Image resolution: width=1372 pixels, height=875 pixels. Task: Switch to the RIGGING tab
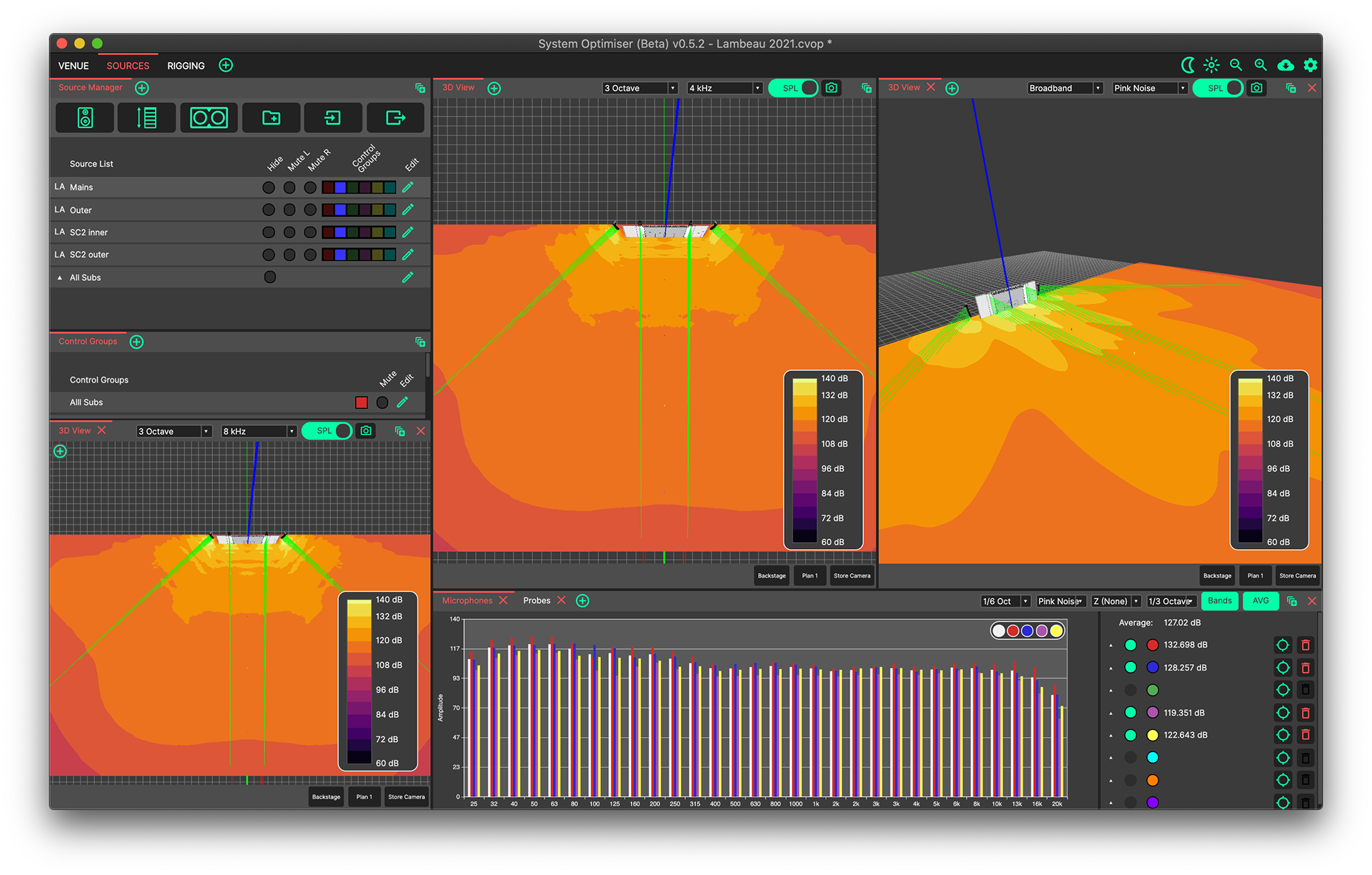point(186,66)
